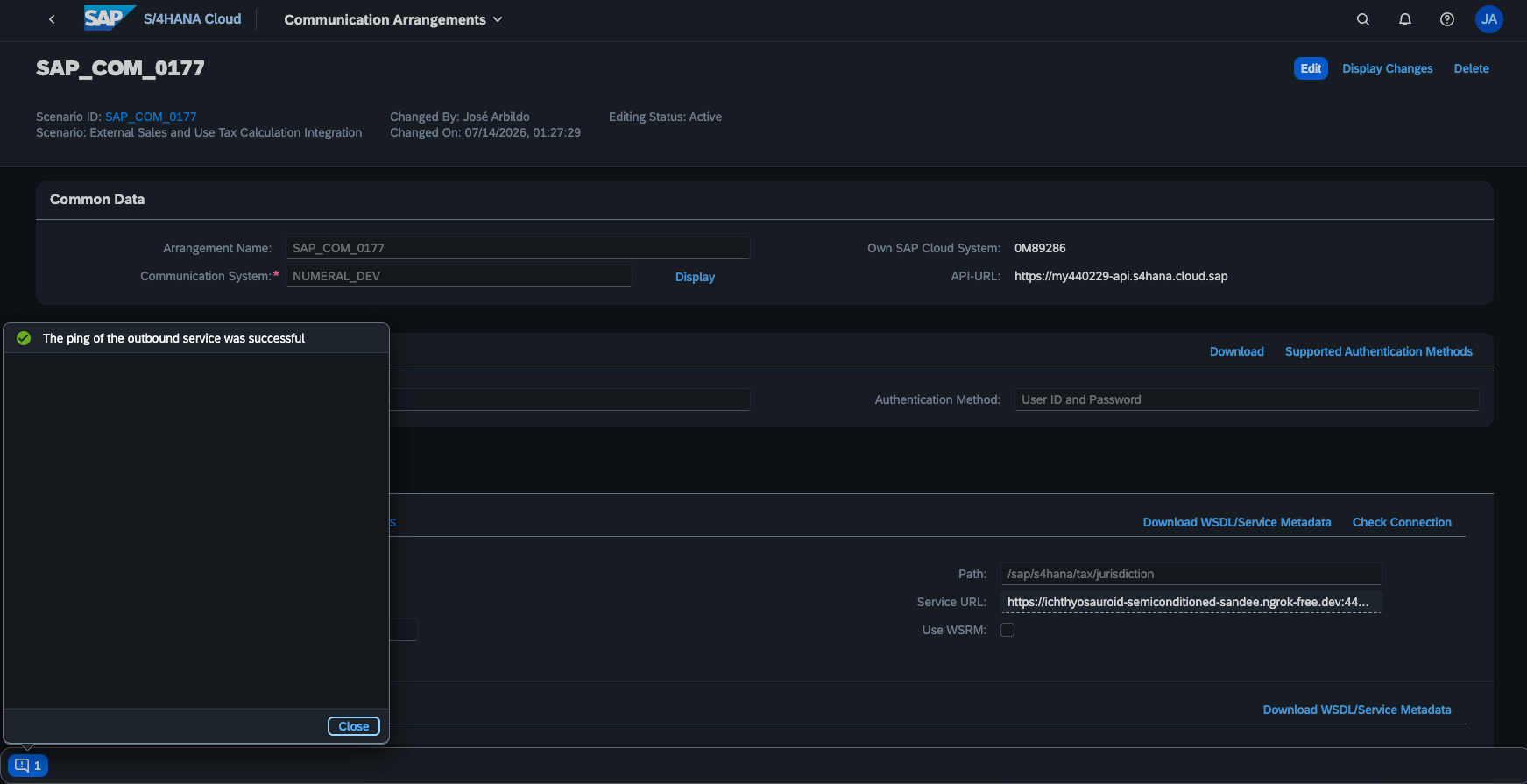Click the Service URL field
Image resolution: width=1527 pixels, height=784 pixels.
(x=1191, y=602)
